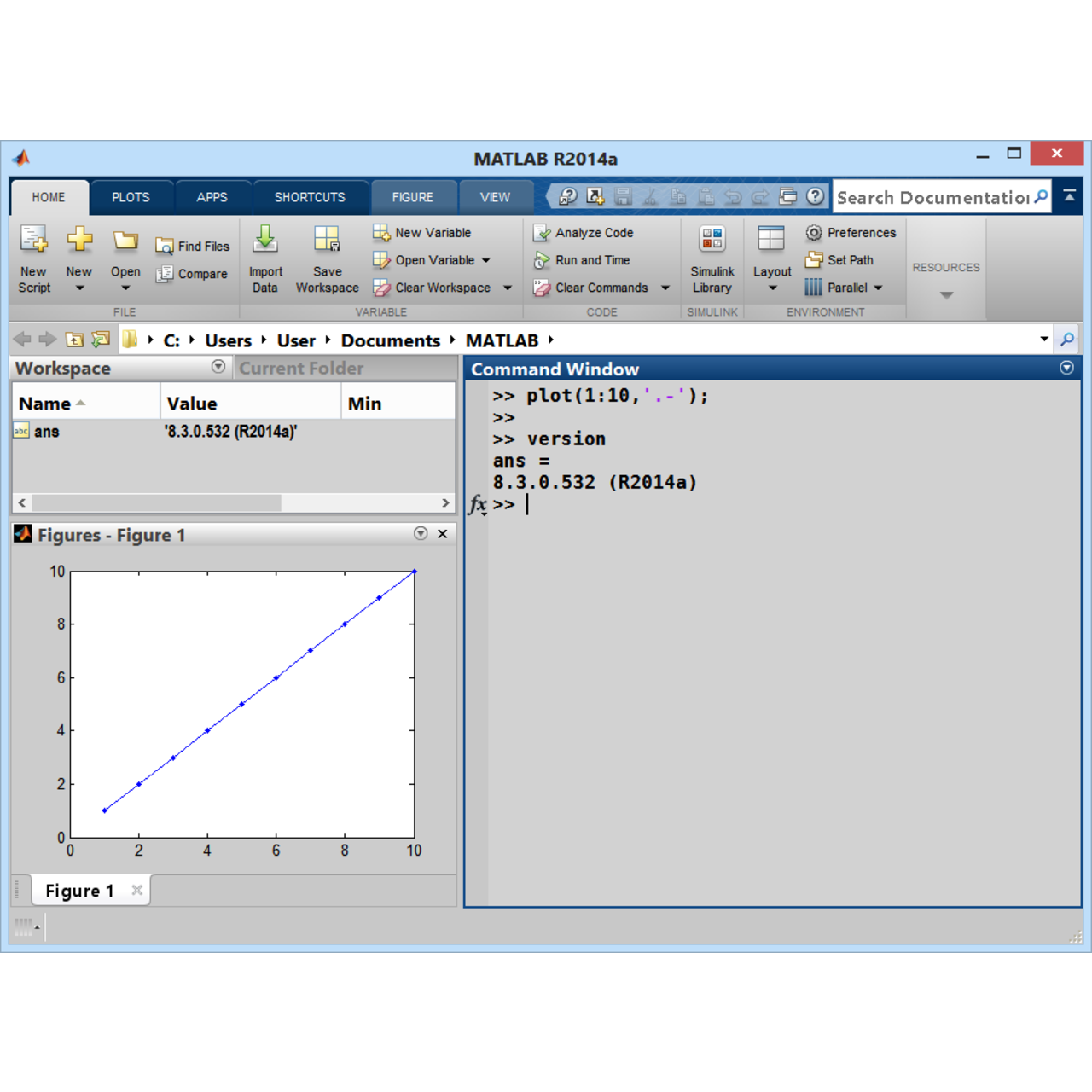The image size is (1092, 1092).
Task: Expand the Clear Commands dropdown arrow
Action: 665,288
